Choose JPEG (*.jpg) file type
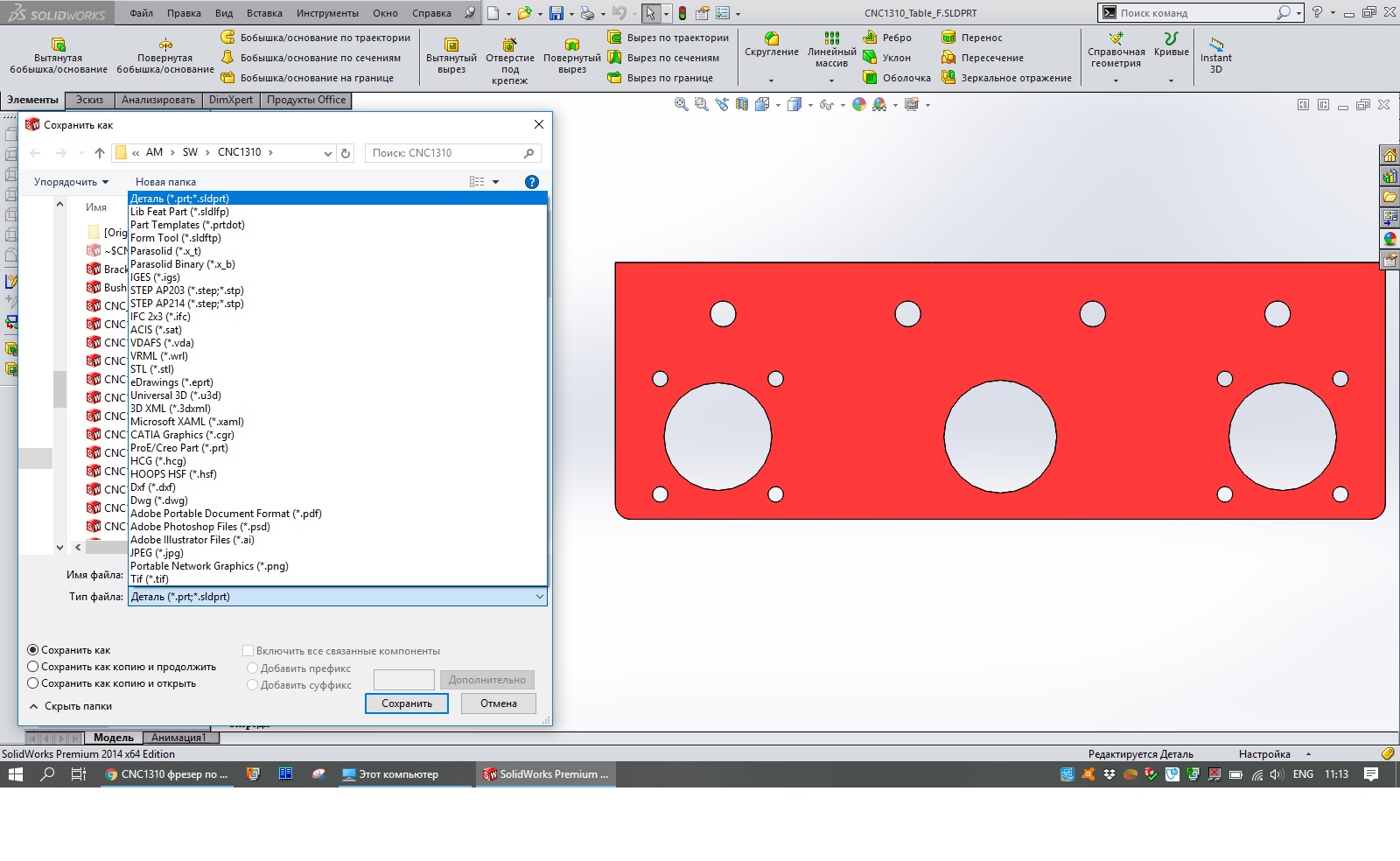 click(x=338, y=553)
